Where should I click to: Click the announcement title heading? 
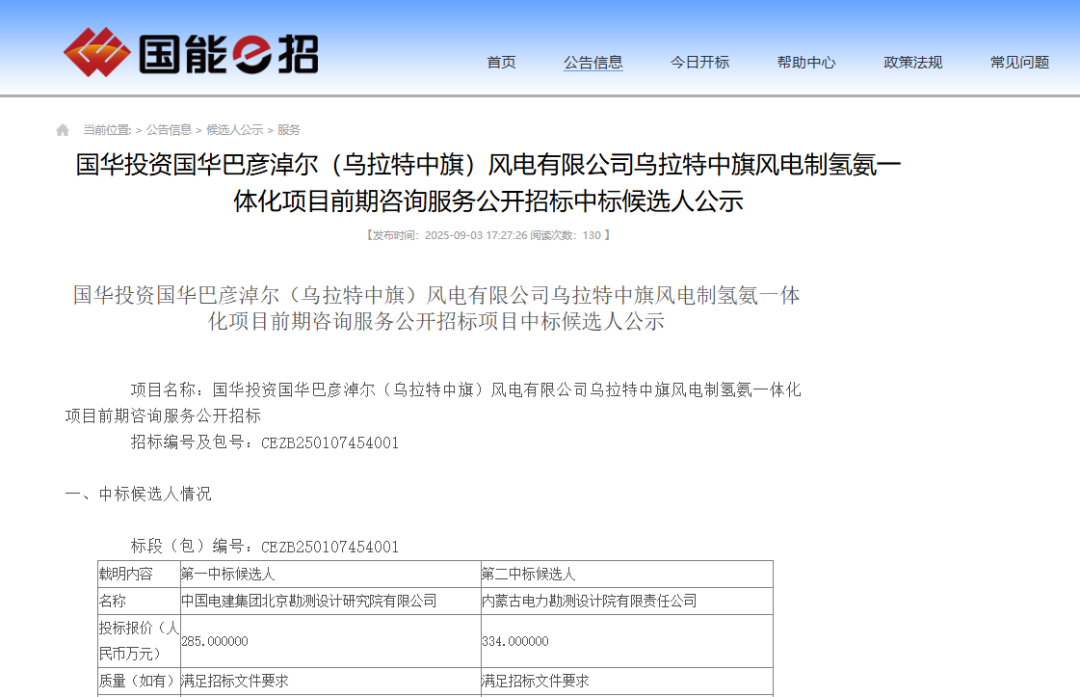pyautogui.click(x=540, y=186)
